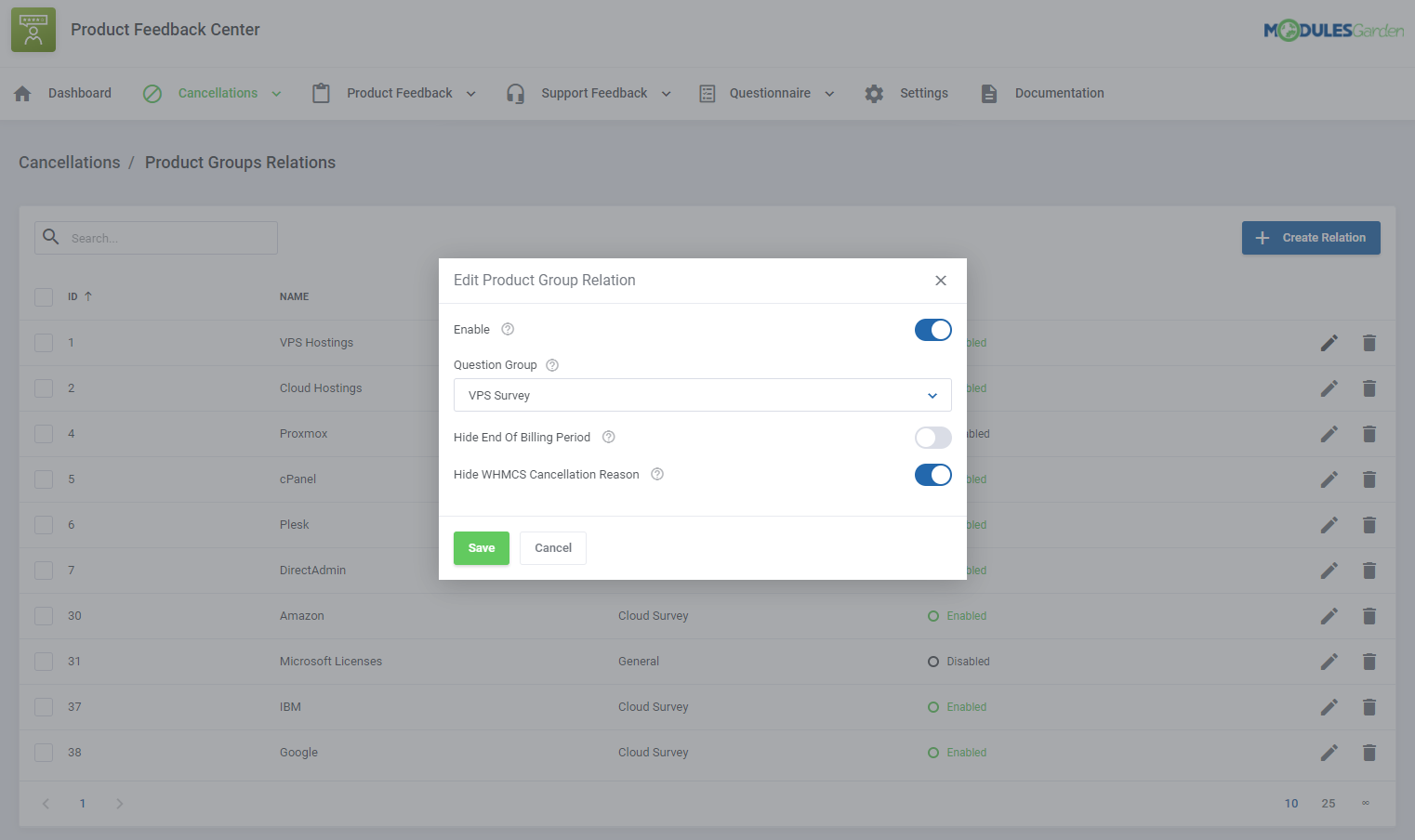1415x840 pixels.
Task: Expand the Support Feedback navigation menu
Action: click(666, 93)
